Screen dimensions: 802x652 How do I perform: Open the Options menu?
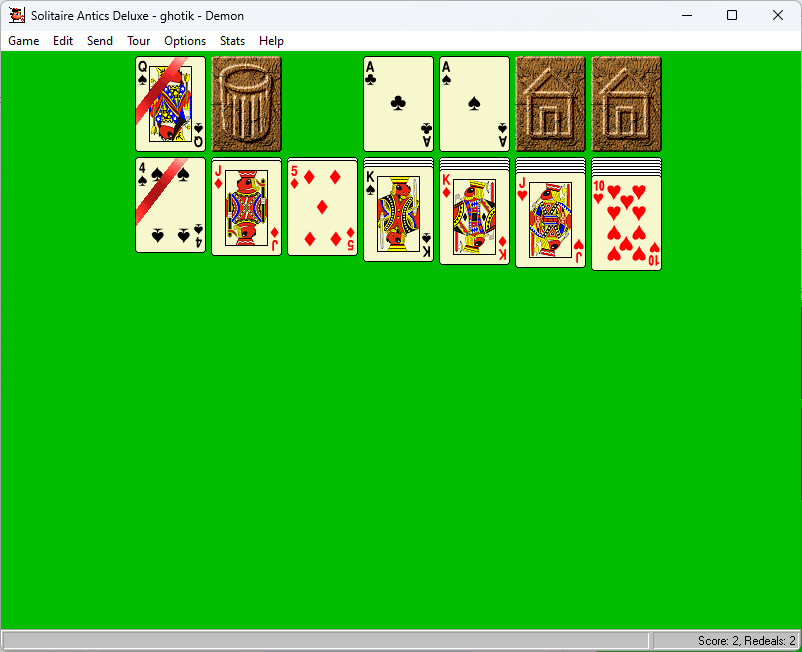185,41
